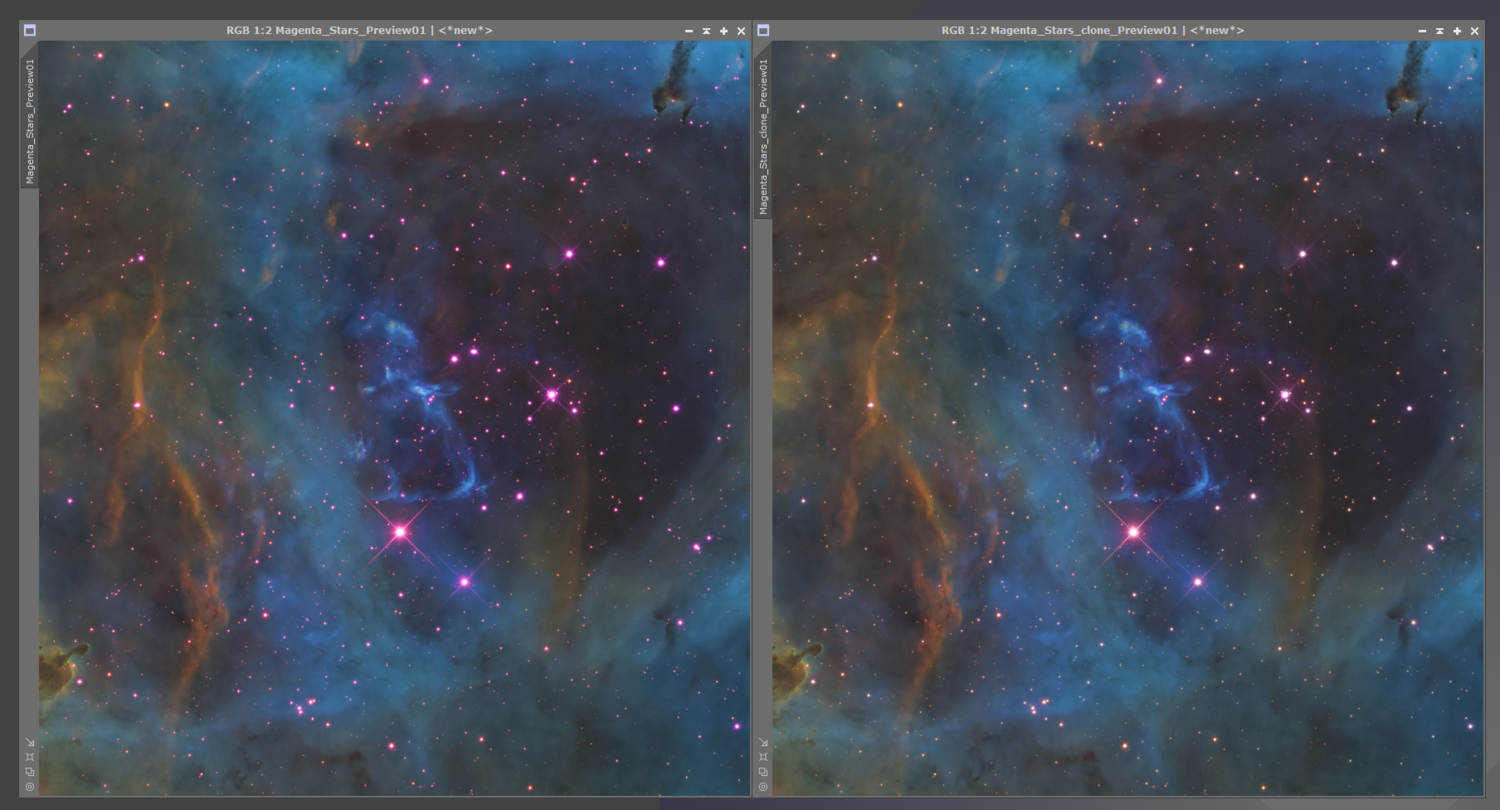Click circular target icon in Magenta_Stars_clone_Preview01 window
1500x810 pixels.
(763, 787)
